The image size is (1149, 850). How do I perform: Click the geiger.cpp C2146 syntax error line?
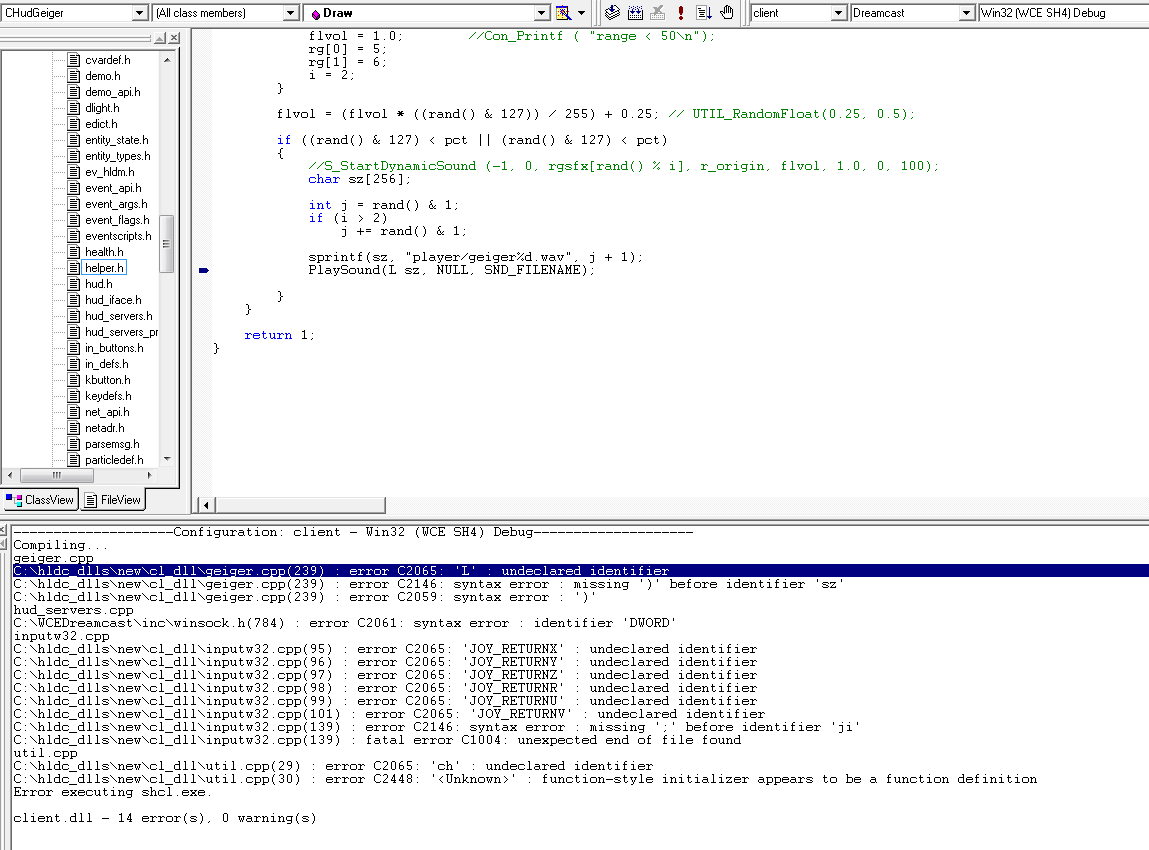tap(429, 584)
